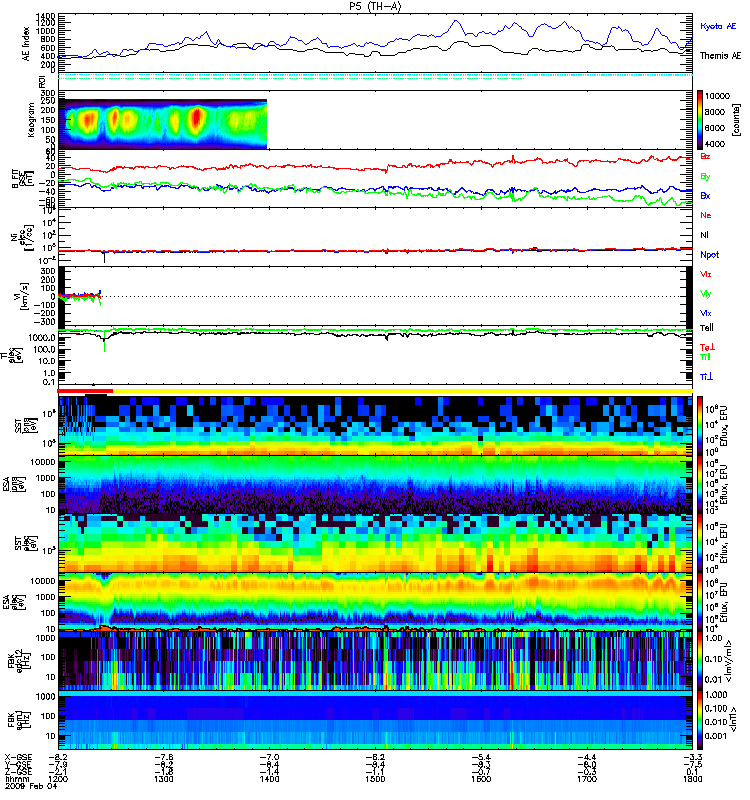Viewport: 750px width, 800px height.
Task: Click the 1000.0 tick on temperature axis
Action: [42, 338]
